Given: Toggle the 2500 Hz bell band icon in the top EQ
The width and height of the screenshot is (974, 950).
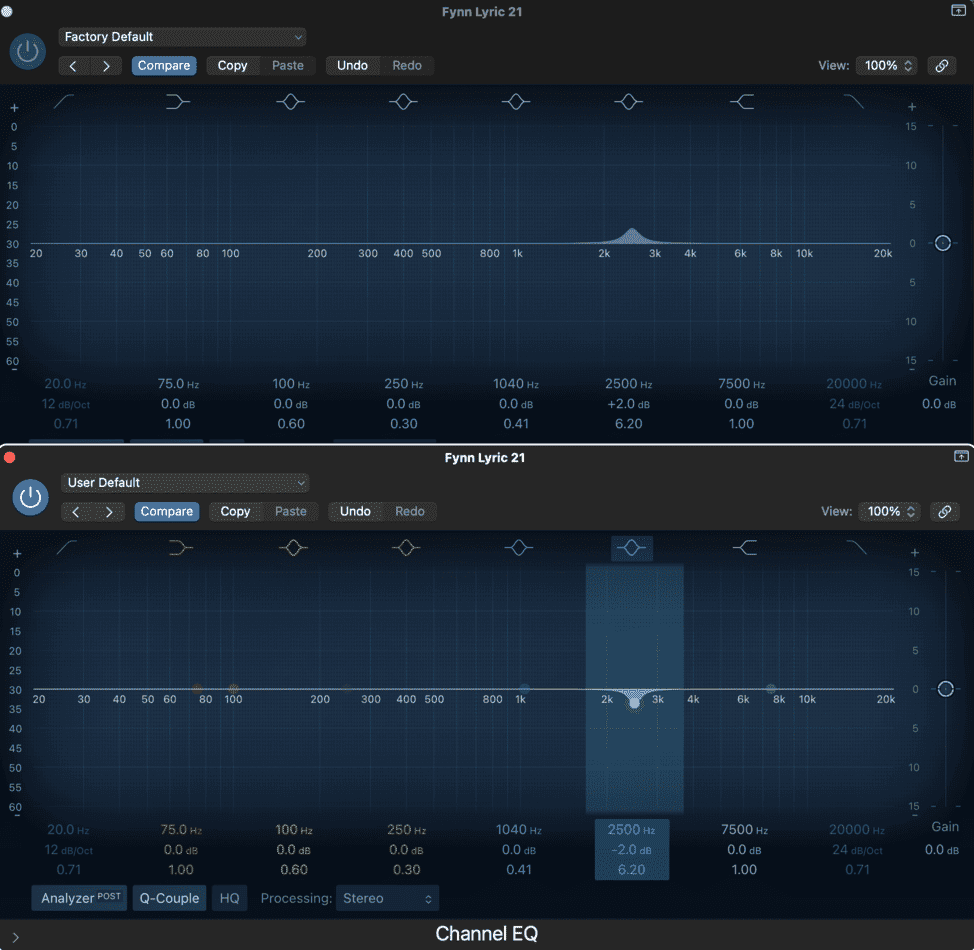Looking at the screenshot, I should [x=629, y=101].
